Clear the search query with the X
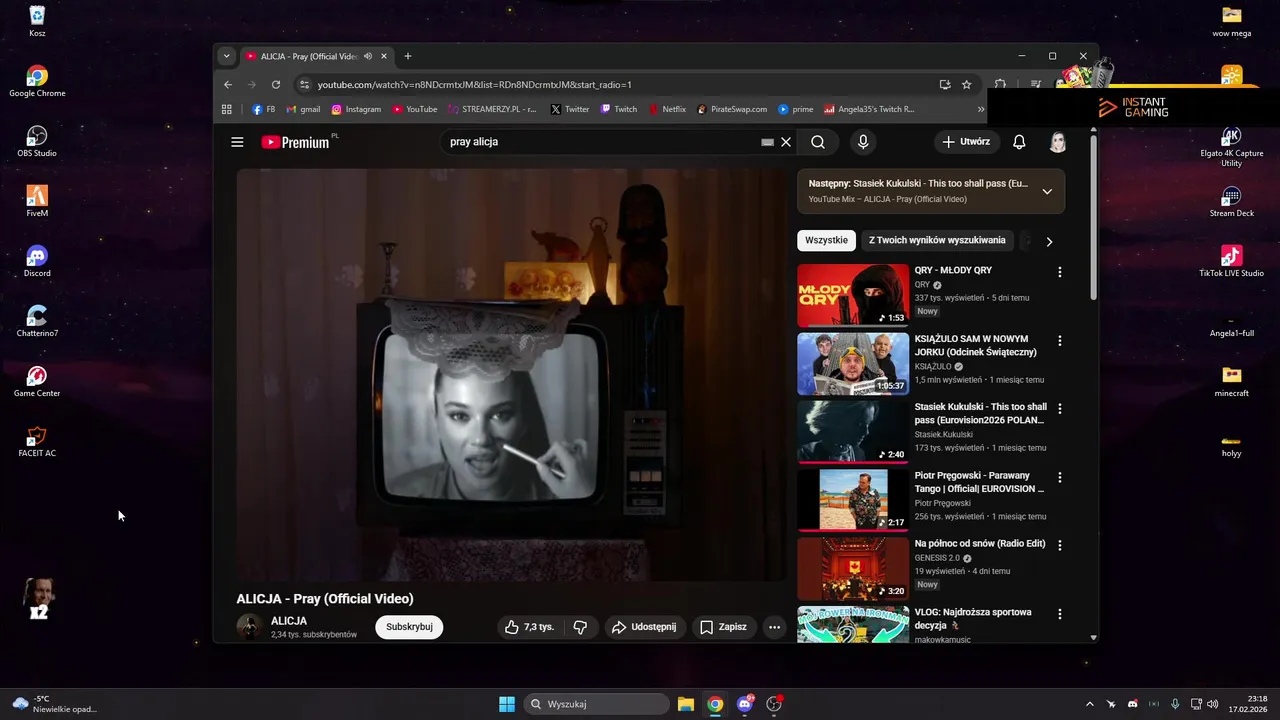The image size is (1280, 720). [786, 142]
